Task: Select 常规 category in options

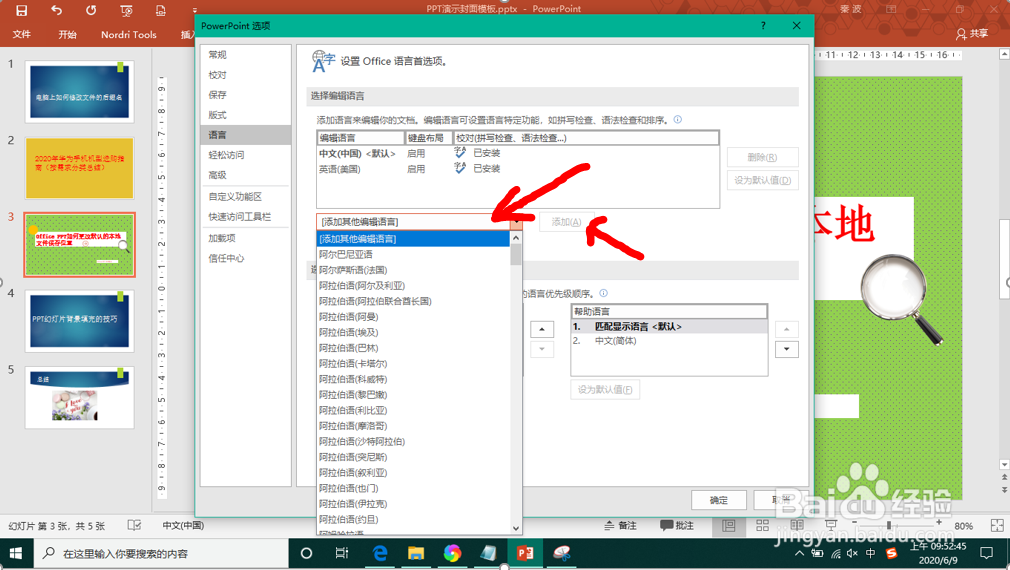Action: point(245,55)
